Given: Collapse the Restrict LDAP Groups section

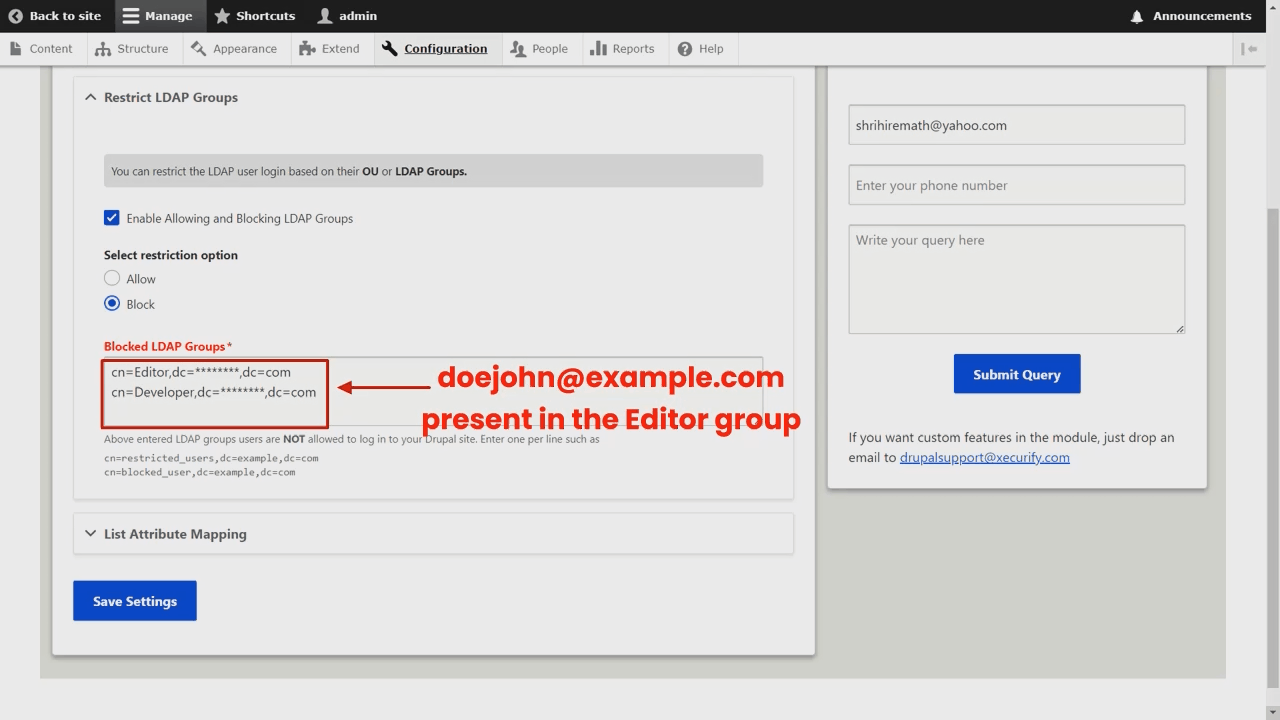Looking at the screenshot, I should pyautogui.click(x=90, y=97).
